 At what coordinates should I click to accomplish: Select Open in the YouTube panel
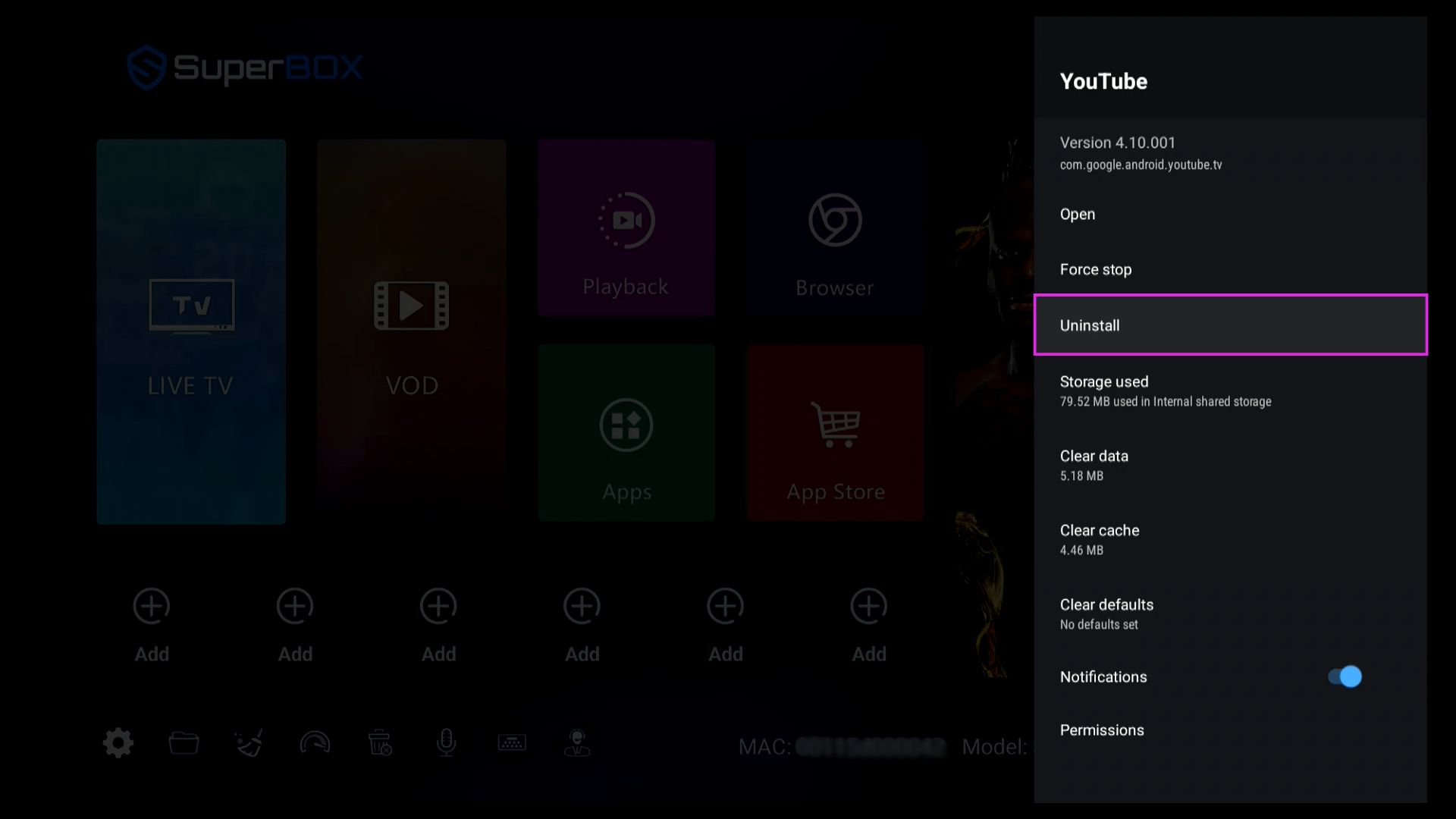tap(1230, 214)
